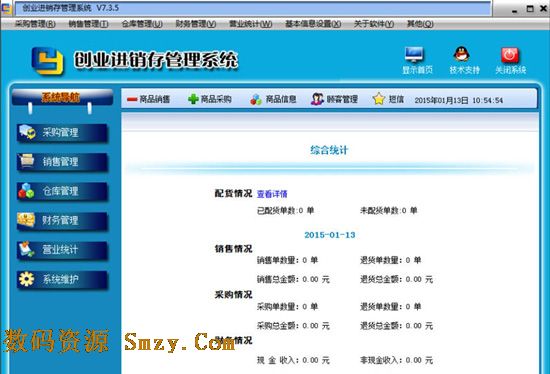Click the 商品信息 toolbar label
The width and height of the screenshot is (550, 374).
point(281,99)
